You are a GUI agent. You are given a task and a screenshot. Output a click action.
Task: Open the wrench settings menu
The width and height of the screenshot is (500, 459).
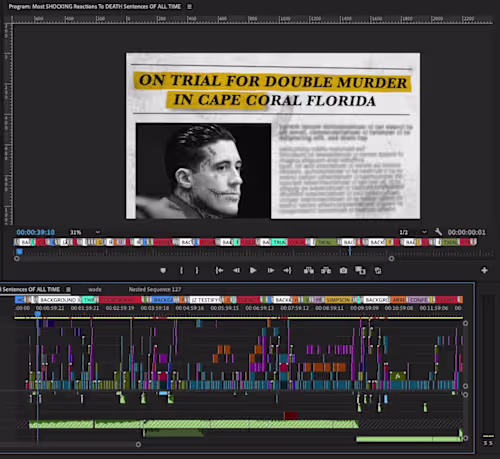click(438, 232)
